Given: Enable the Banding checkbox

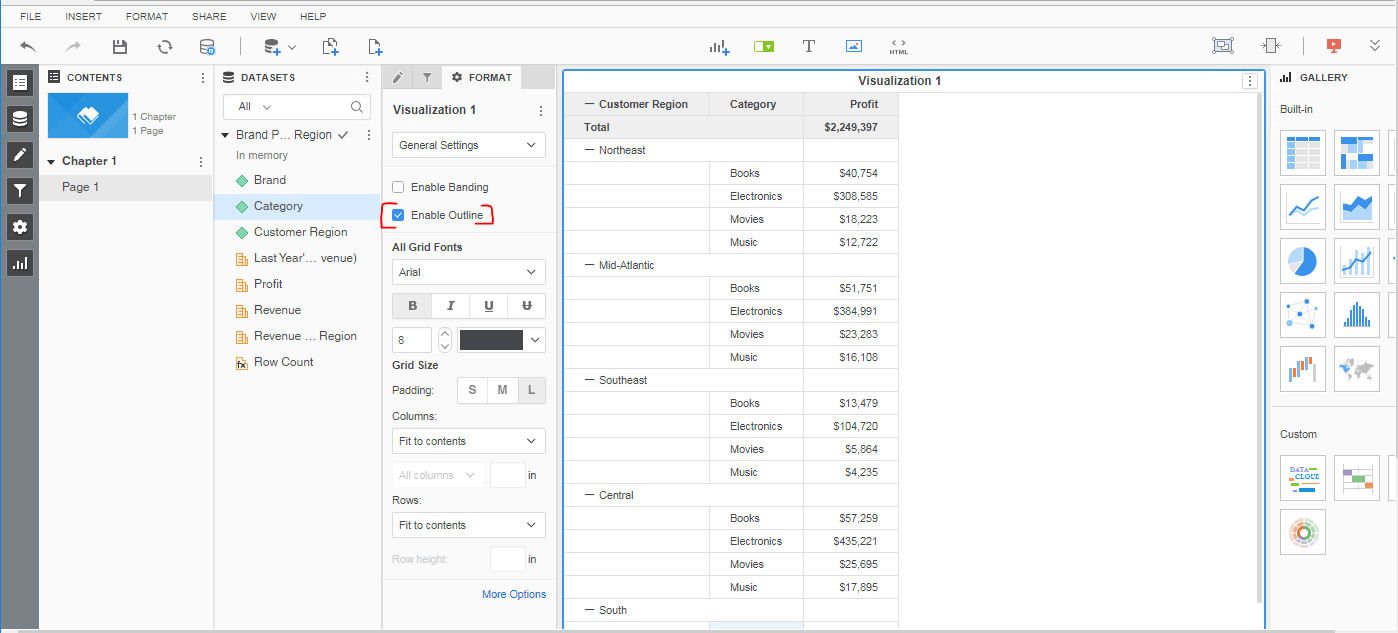Looking at the screenshot, I should click(x=397, y=187).
